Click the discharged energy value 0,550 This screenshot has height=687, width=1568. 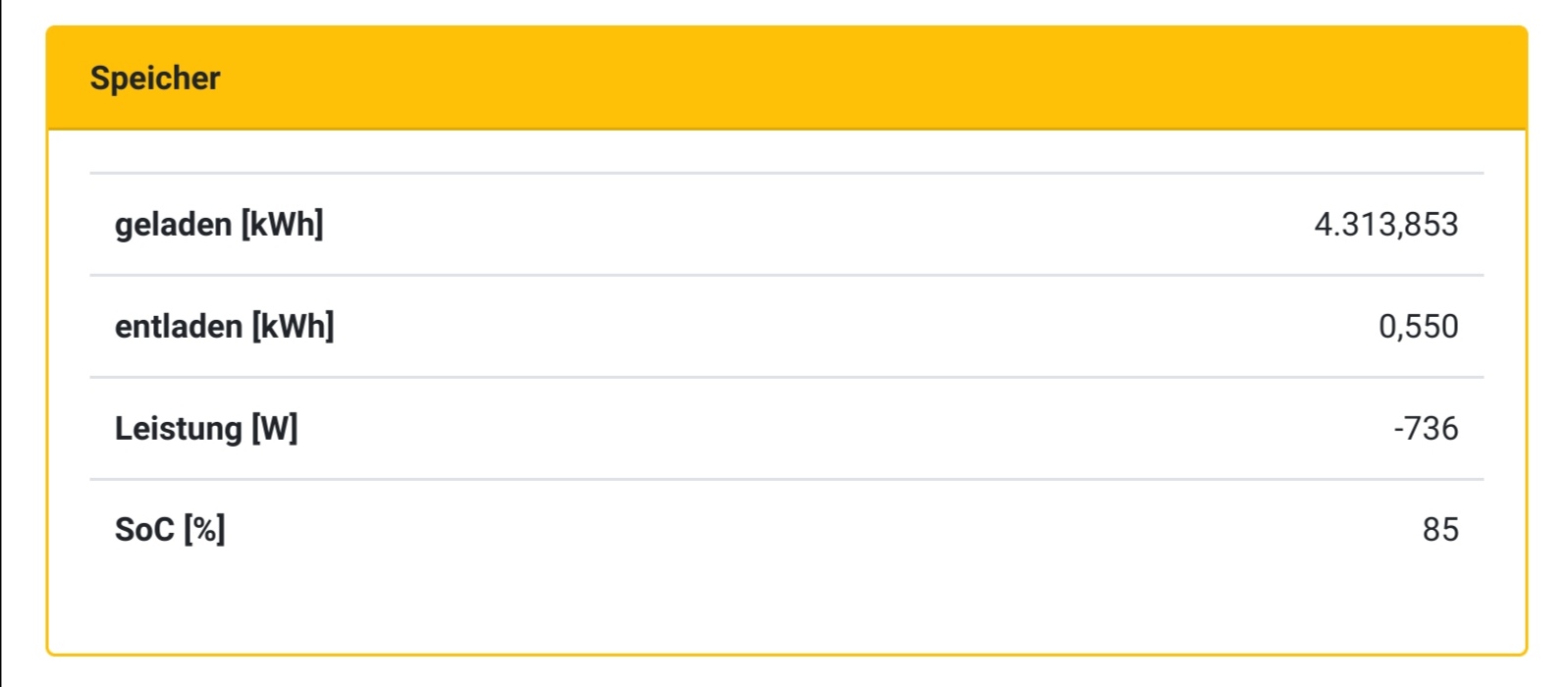click(x=1418, y=327)
